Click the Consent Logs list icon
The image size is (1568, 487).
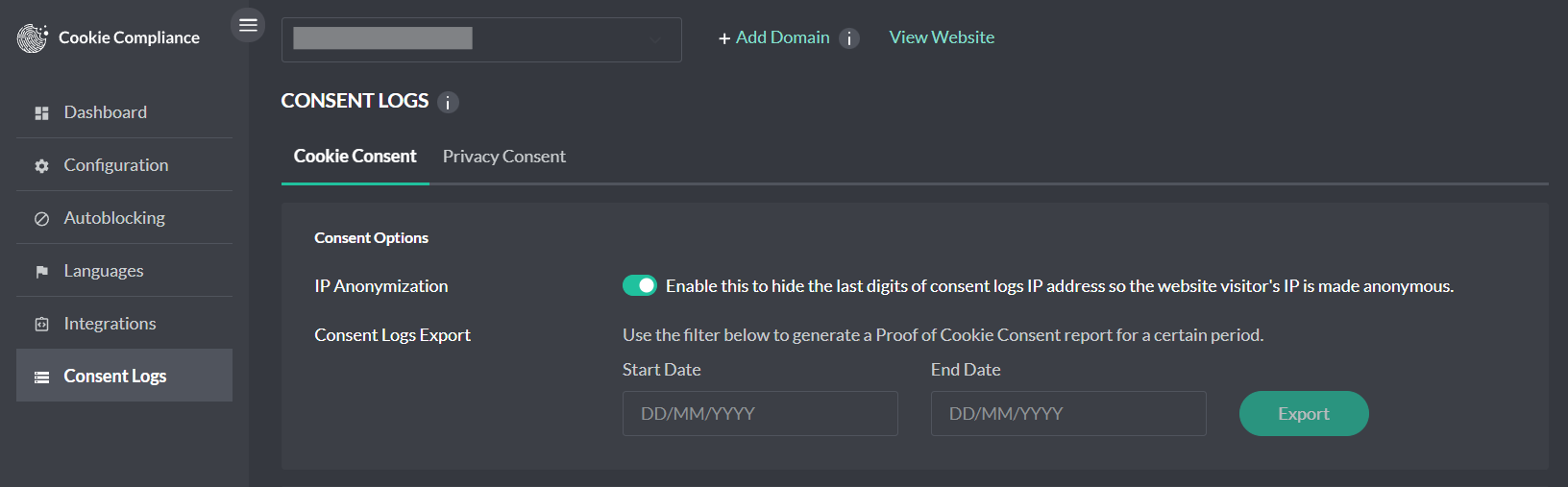pyautogui.click(x=41, y=377)
